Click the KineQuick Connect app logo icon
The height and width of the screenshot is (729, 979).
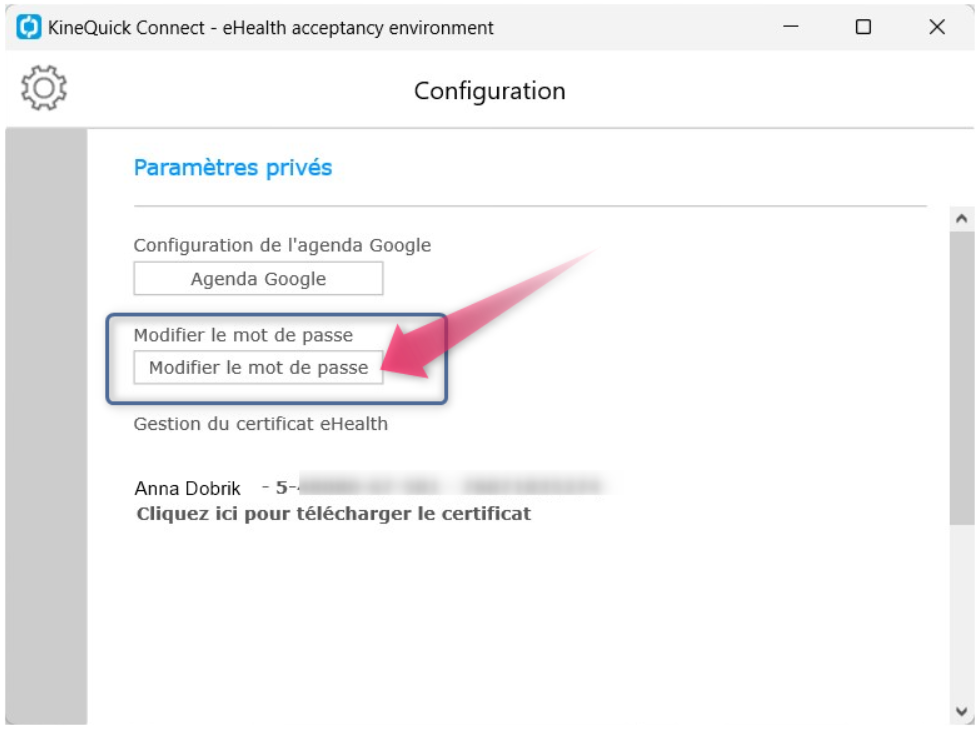click(x=29, y=27)
